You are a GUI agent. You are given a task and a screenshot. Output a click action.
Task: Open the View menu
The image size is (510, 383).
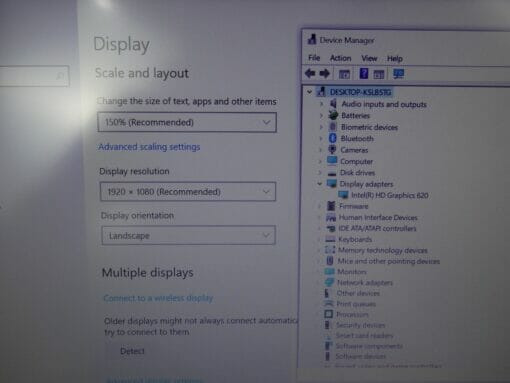(x=369, y=58)
